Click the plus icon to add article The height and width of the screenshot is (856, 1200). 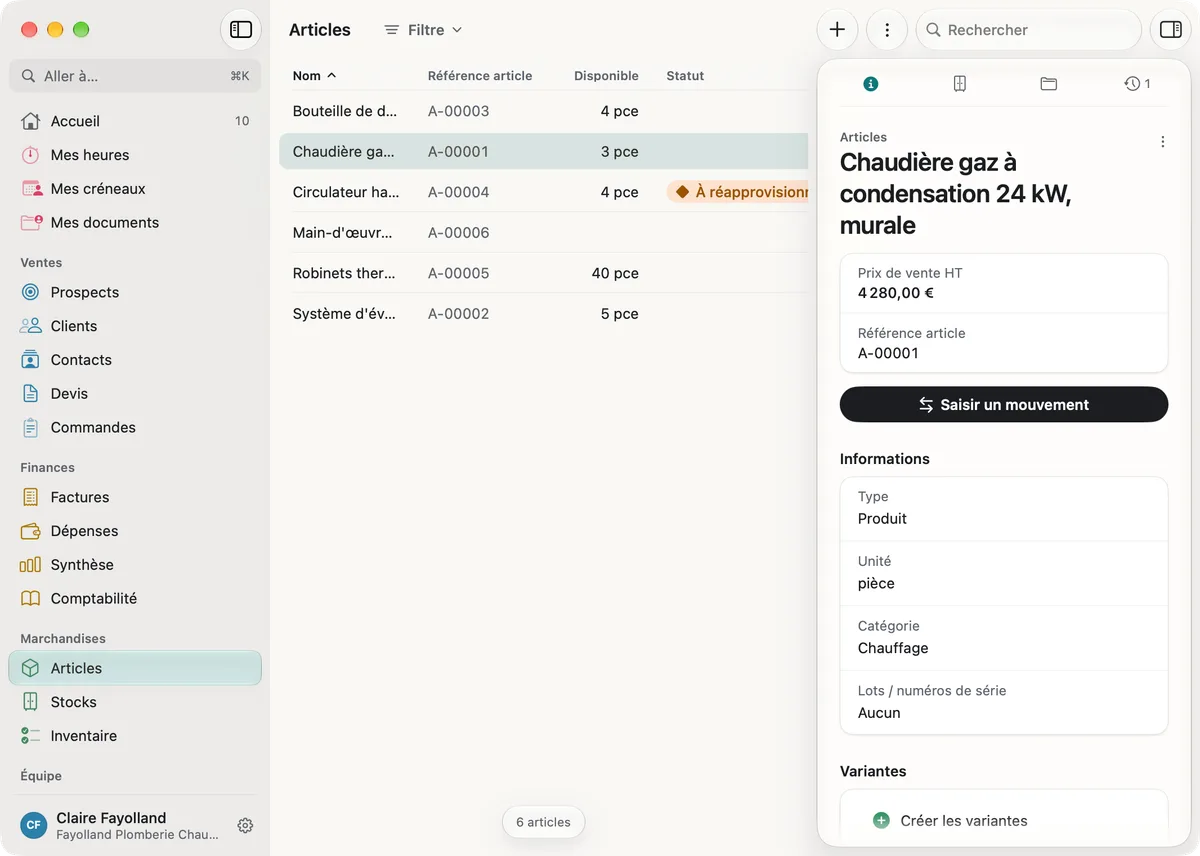[837, 30]
